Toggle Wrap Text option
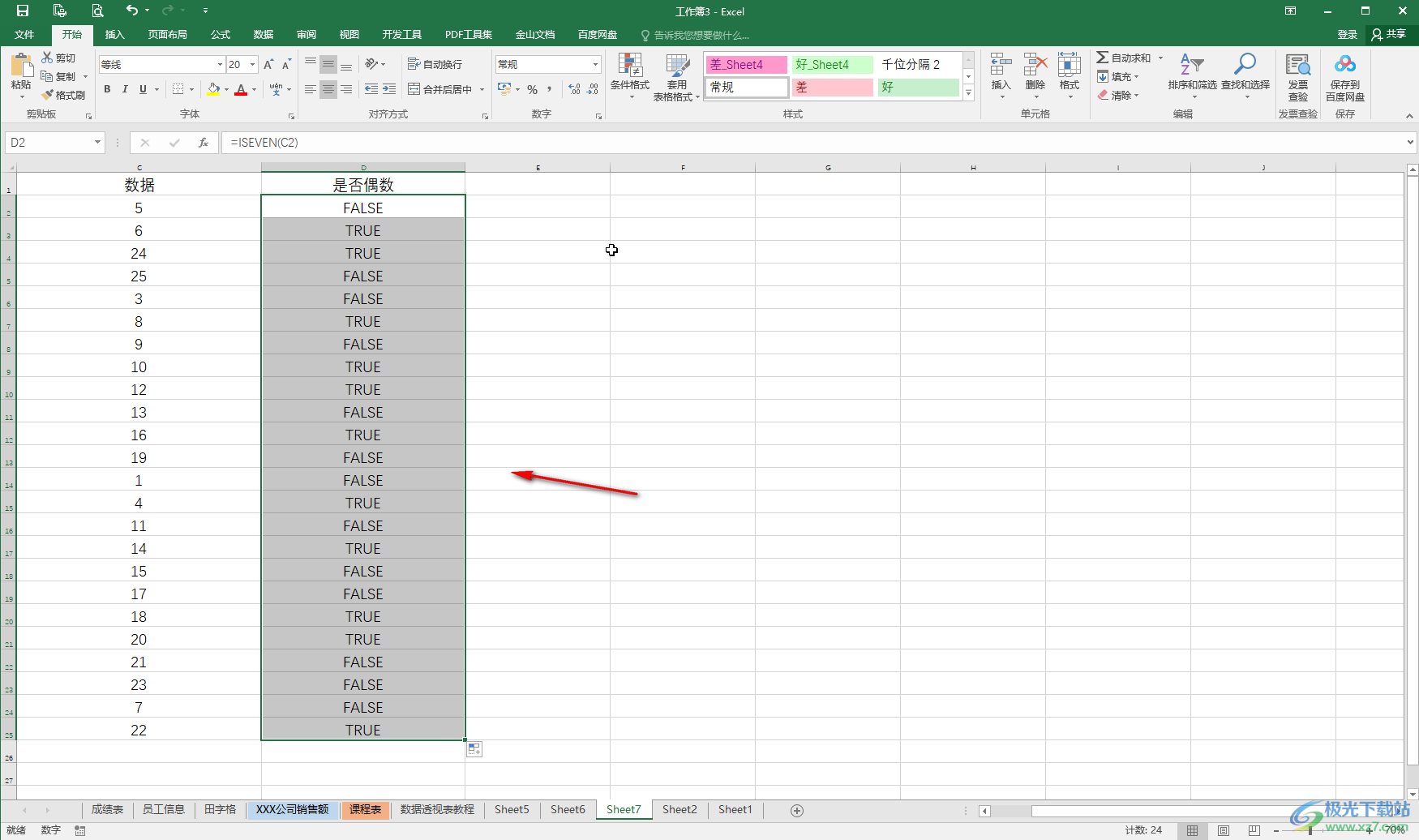Screen dimensions: 1419x840 [435, 64]
